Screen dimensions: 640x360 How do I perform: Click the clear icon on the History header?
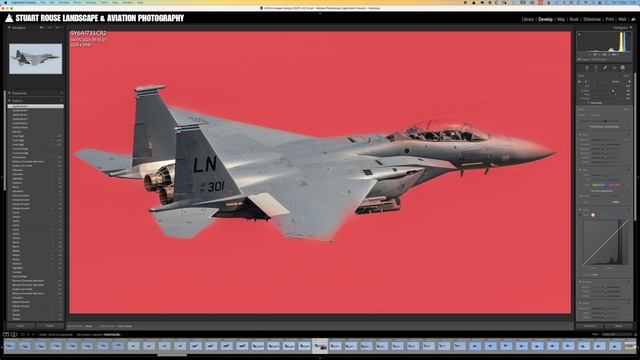[61, 100]
